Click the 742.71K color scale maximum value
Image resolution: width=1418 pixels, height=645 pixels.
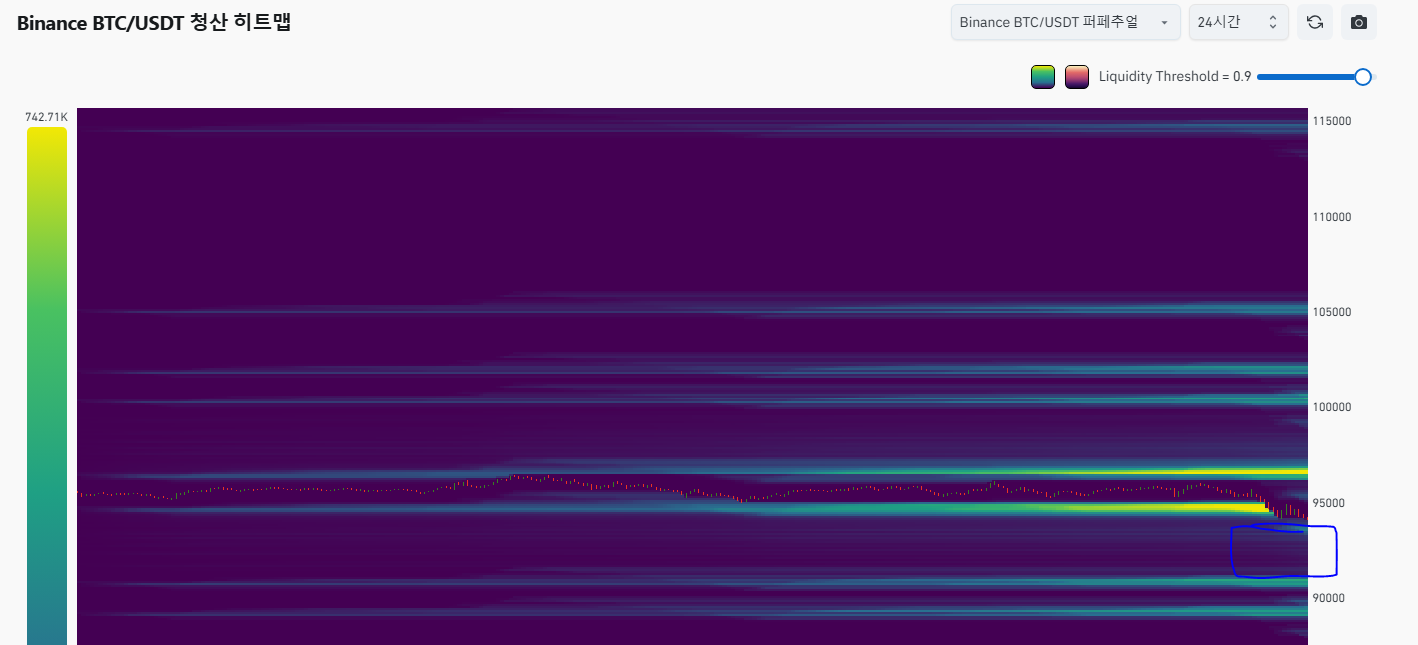46,117
